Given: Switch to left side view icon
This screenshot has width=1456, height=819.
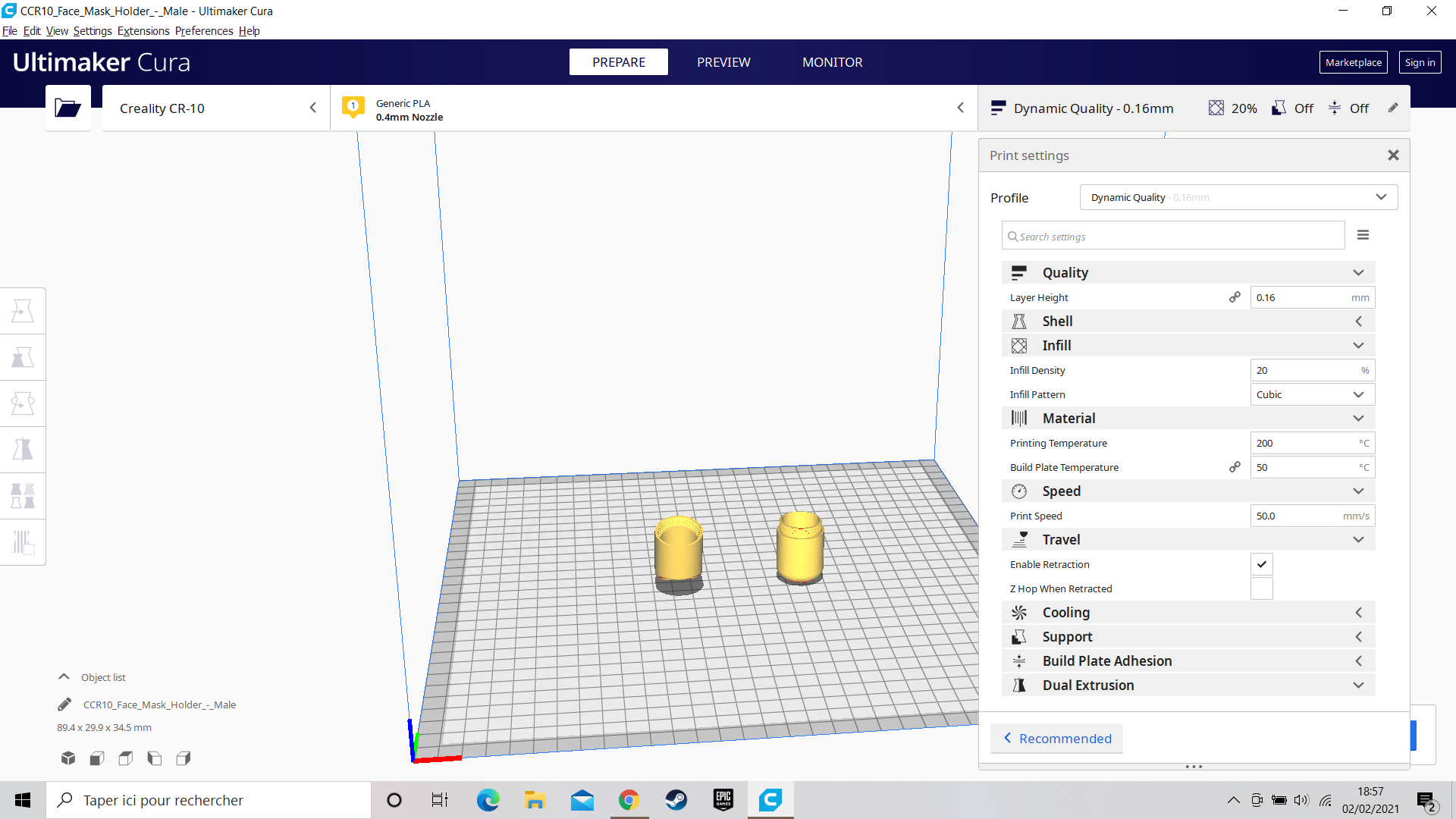Looking at the screenshot, I should click(155, 758).
